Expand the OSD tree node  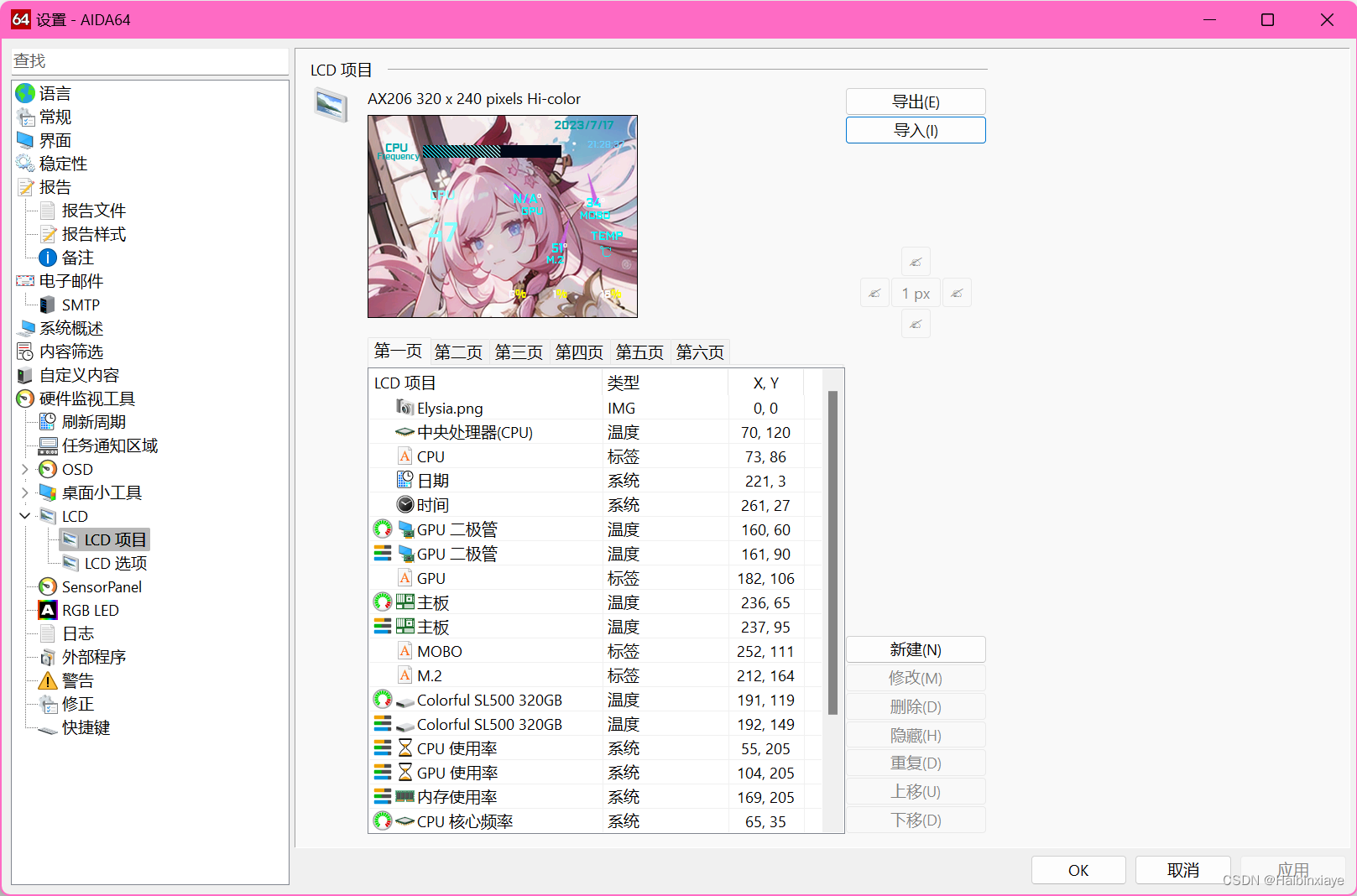click(25, 469)
